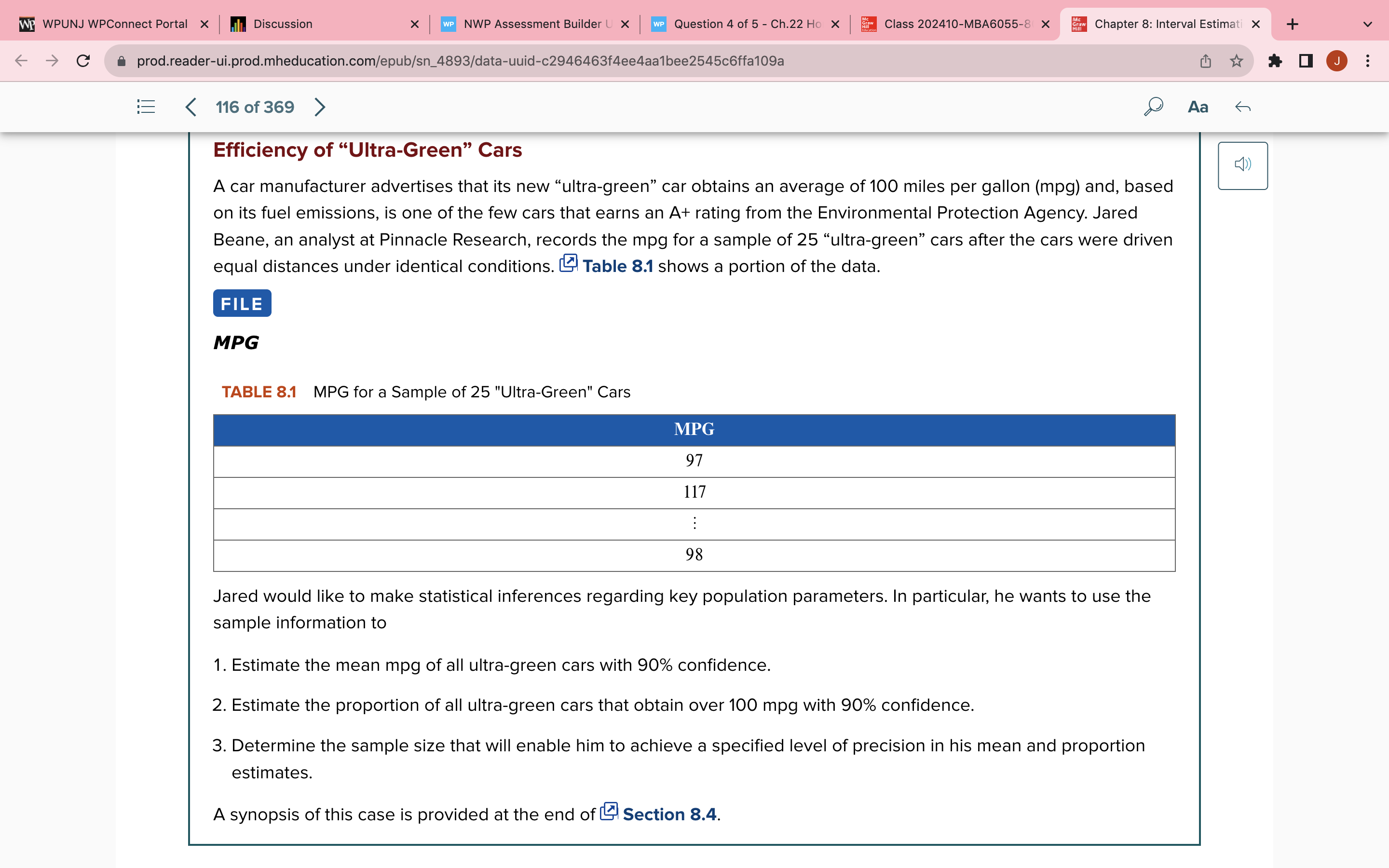Go to next page with right chevron
The height and width of the screenshot is (868, 1389).
(x=320, y=107)
